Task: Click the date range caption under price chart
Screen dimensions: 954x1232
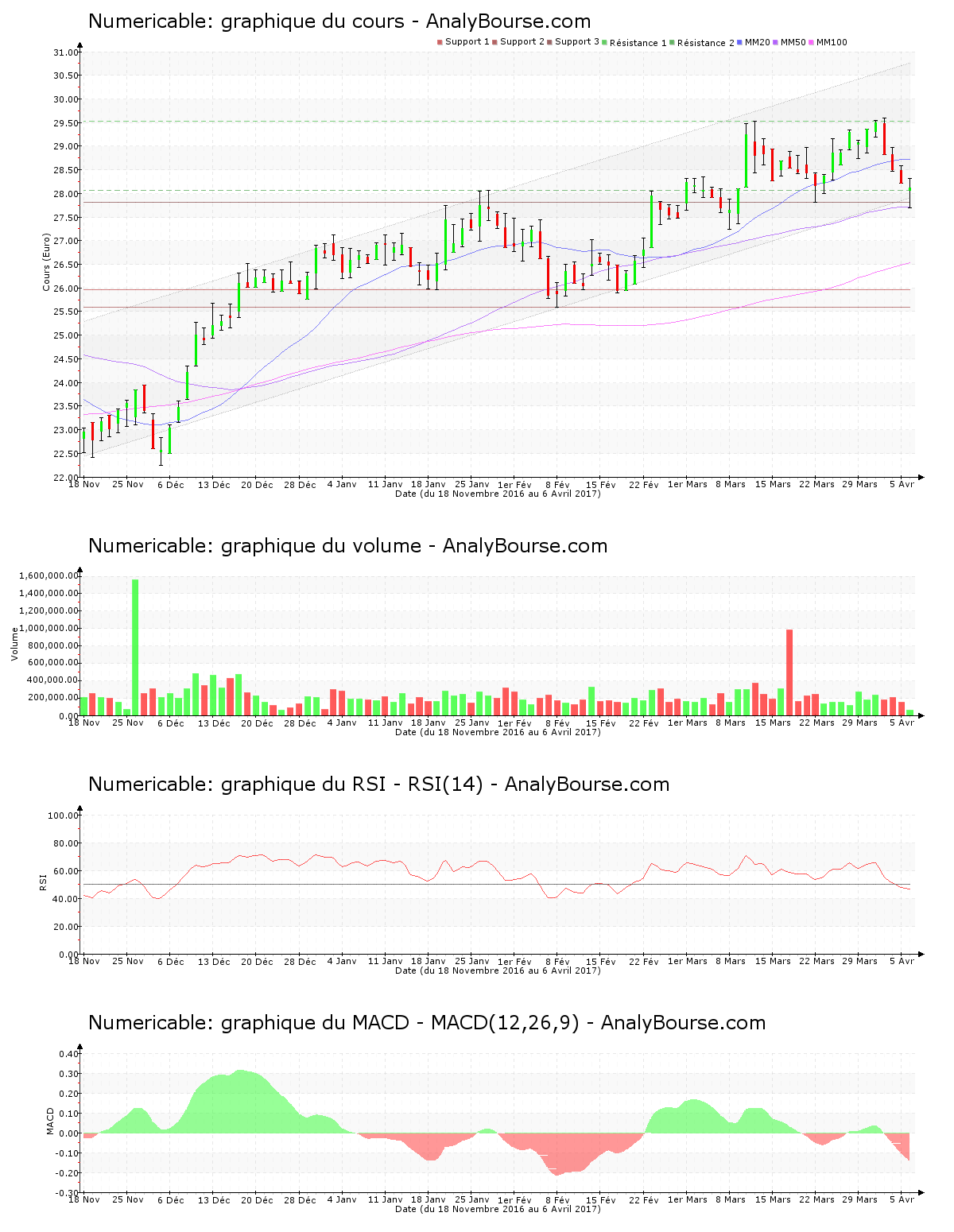Action: [498, 494]
